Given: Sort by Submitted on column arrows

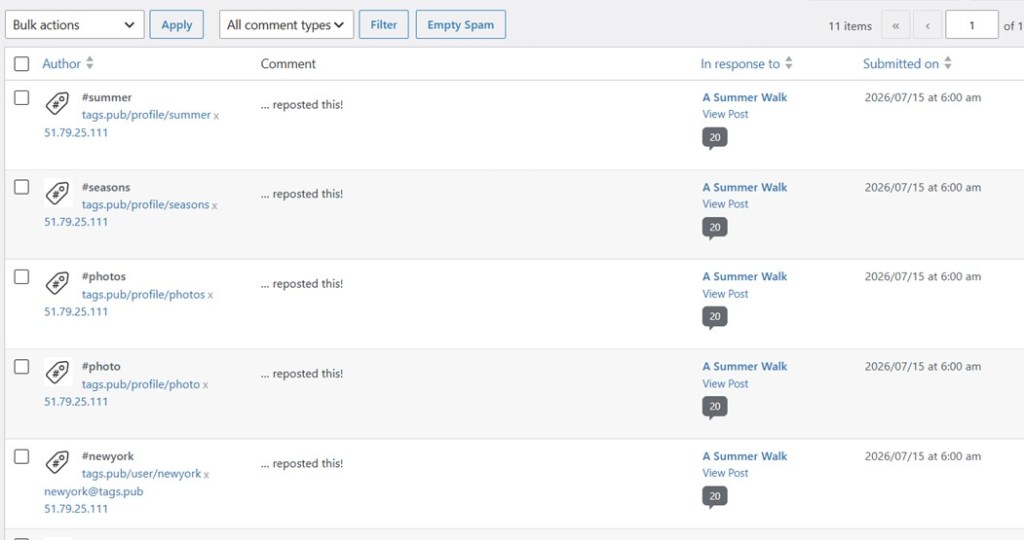Looking at the screenshot, I should (x=948, y=63).
